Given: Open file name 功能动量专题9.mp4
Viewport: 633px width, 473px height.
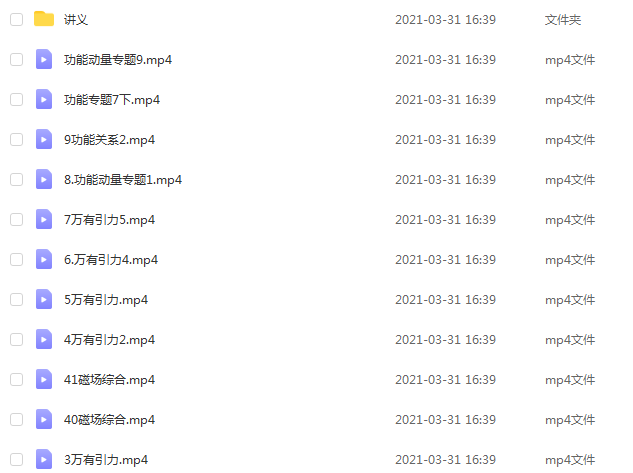Looking at the screenshot, I should pos(118,60).
